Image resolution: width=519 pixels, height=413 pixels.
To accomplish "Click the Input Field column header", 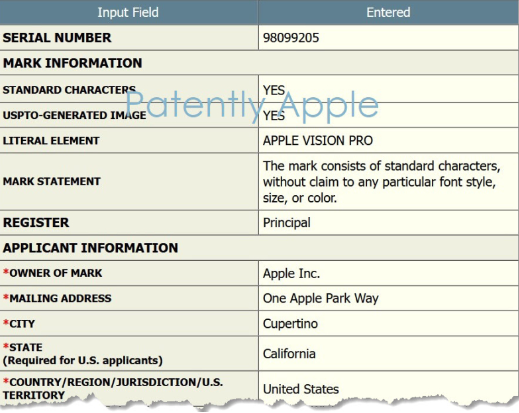I will tap(128, 13).
